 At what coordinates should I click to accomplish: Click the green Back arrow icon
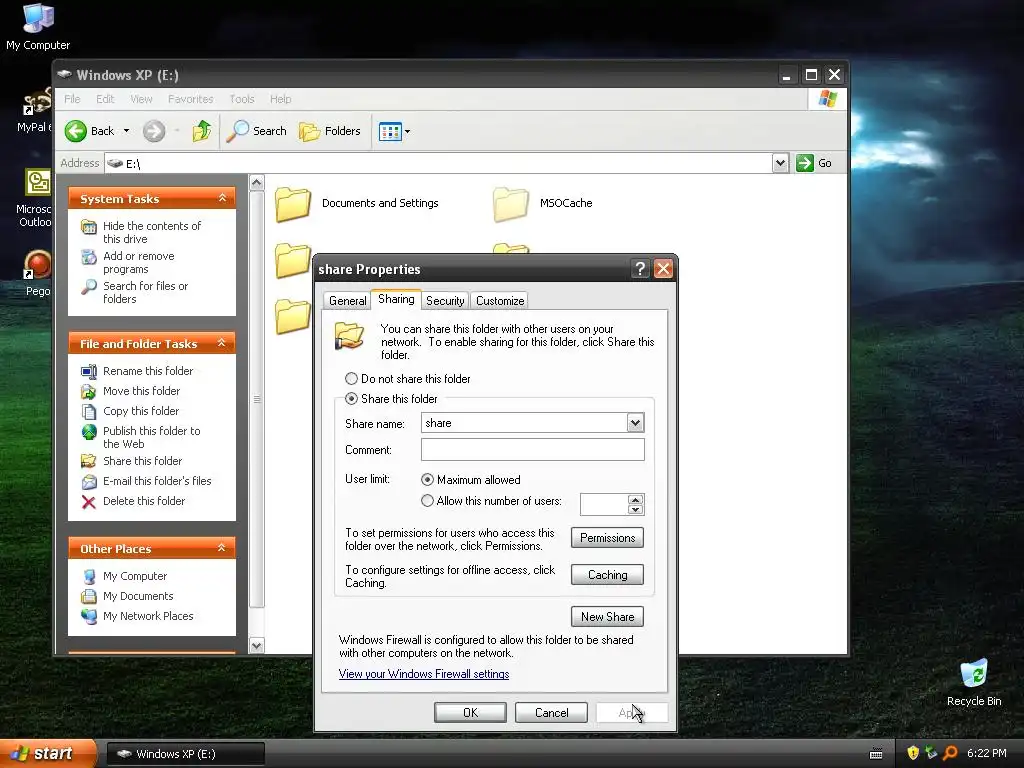(x=76, y=131)
